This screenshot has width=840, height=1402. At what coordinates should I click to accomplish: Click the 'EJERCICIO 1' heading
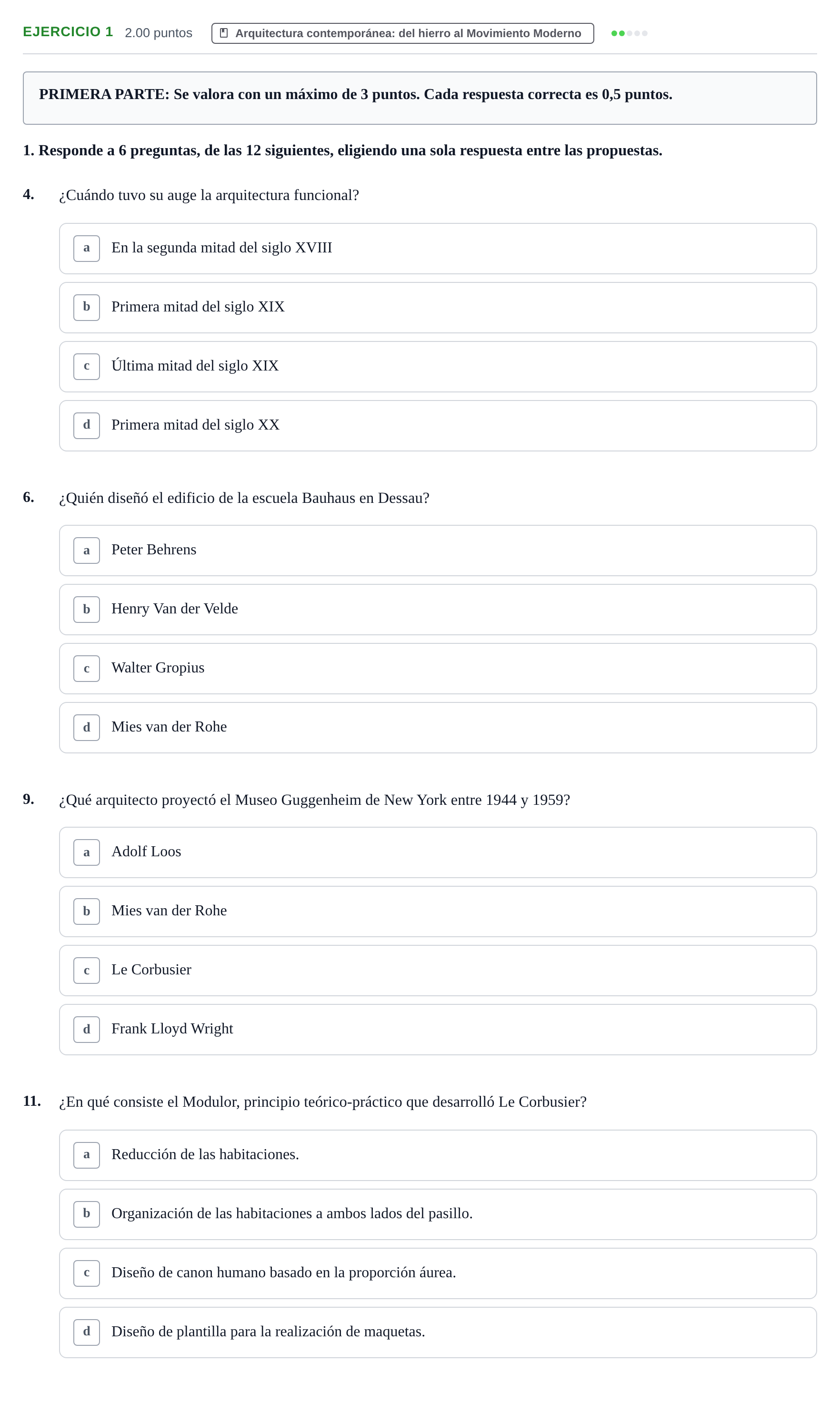68,32
